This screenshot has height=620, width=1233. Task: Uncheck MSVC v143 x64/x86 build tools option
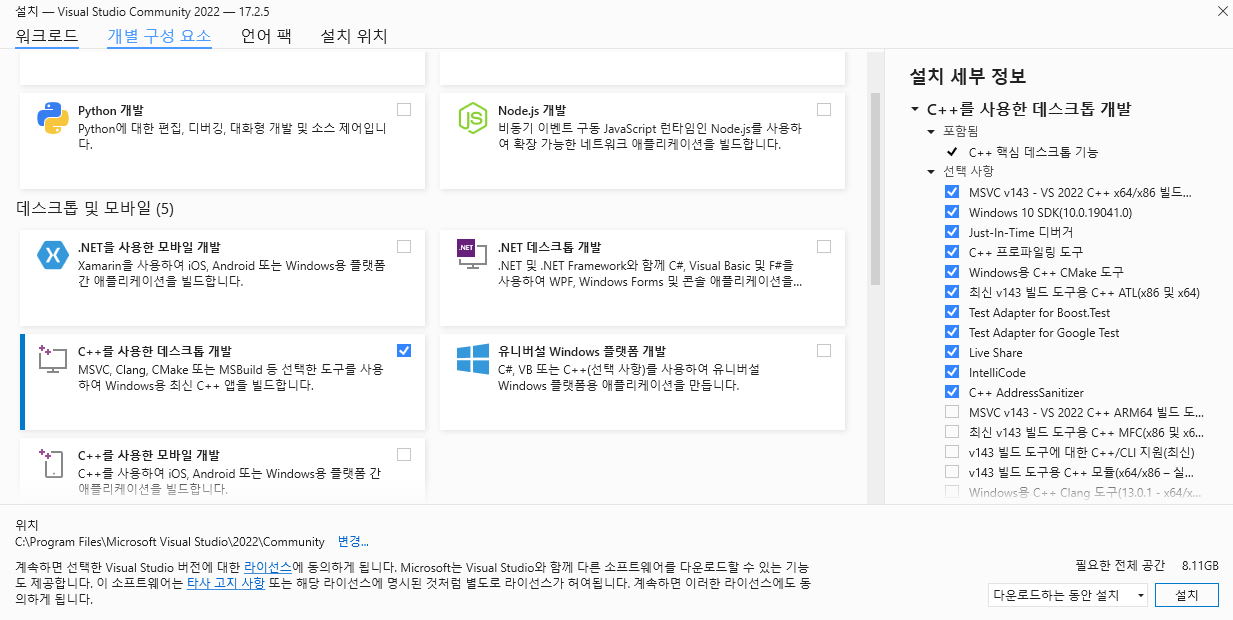tap(952, 192)
